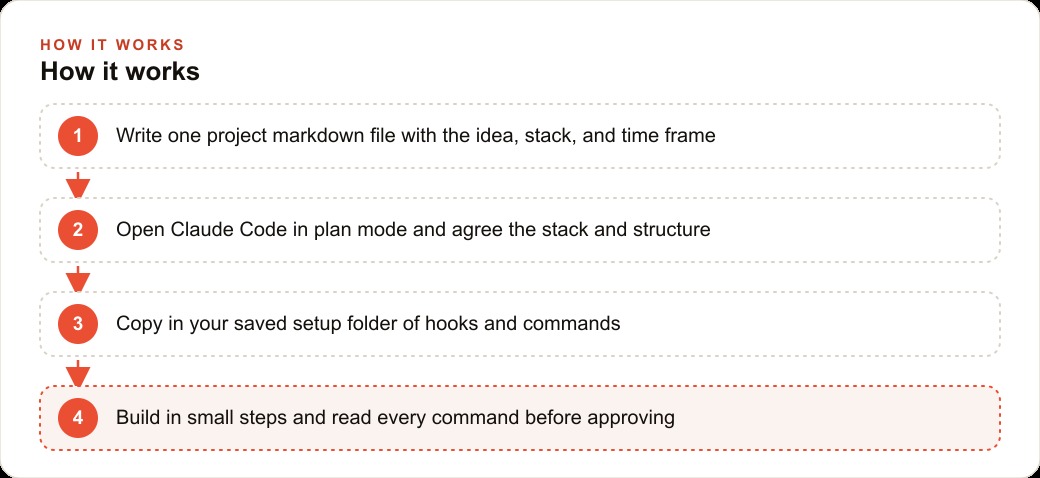1040x478 pixels.
Task: Click the step 2 dashed card empty area
Action: pos(856,230)
